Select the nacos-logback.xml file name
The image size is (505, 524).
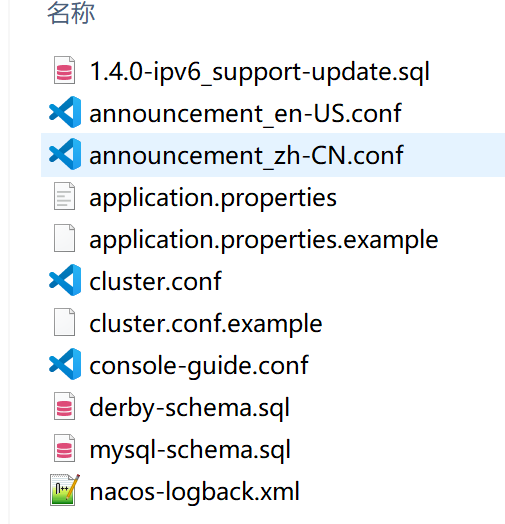[195, 491]
